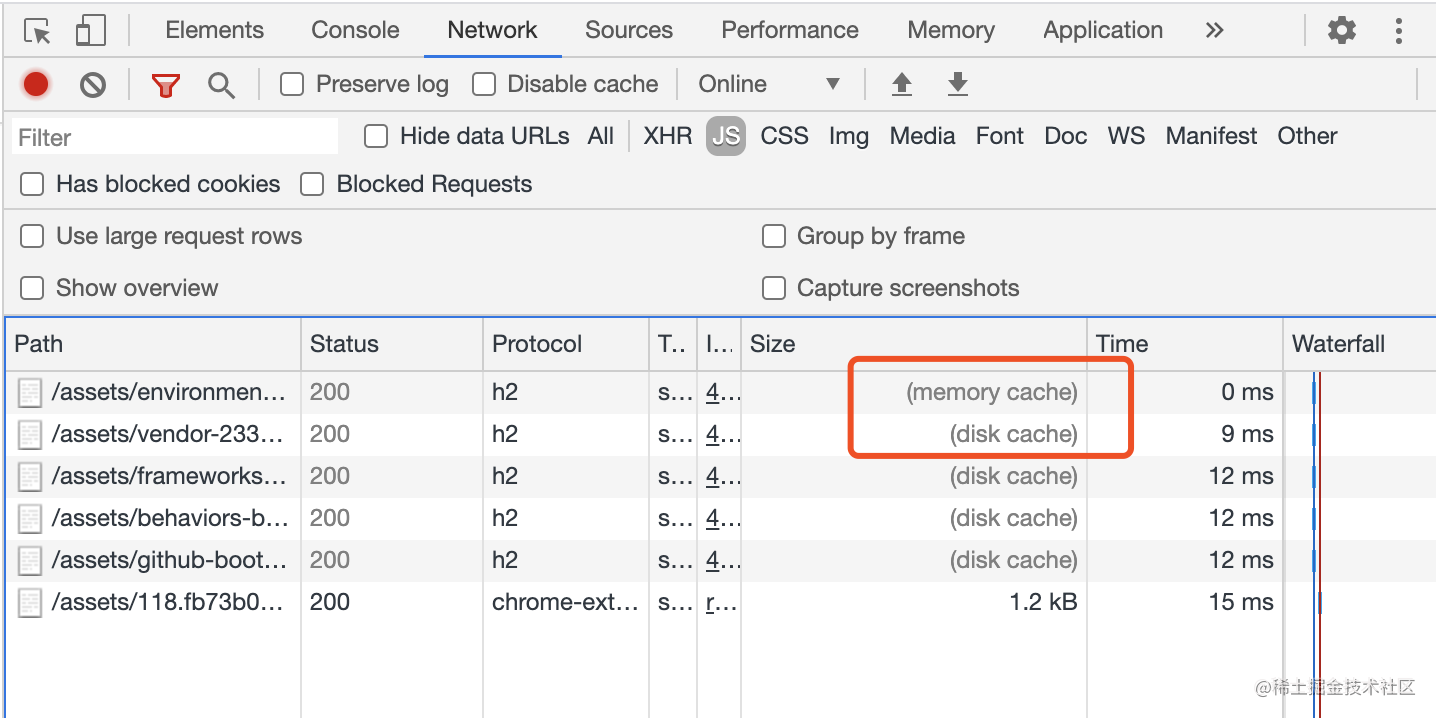This screenshot has width=1436, height=718.
Task: Select the Network tab
Action: tap(493, 30)
